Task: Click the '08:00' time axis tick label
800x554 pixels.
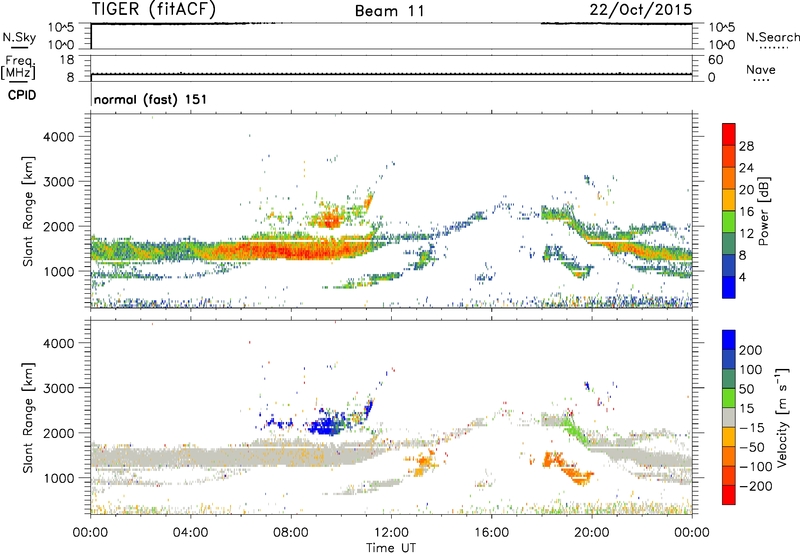Action: pos(291,533)
